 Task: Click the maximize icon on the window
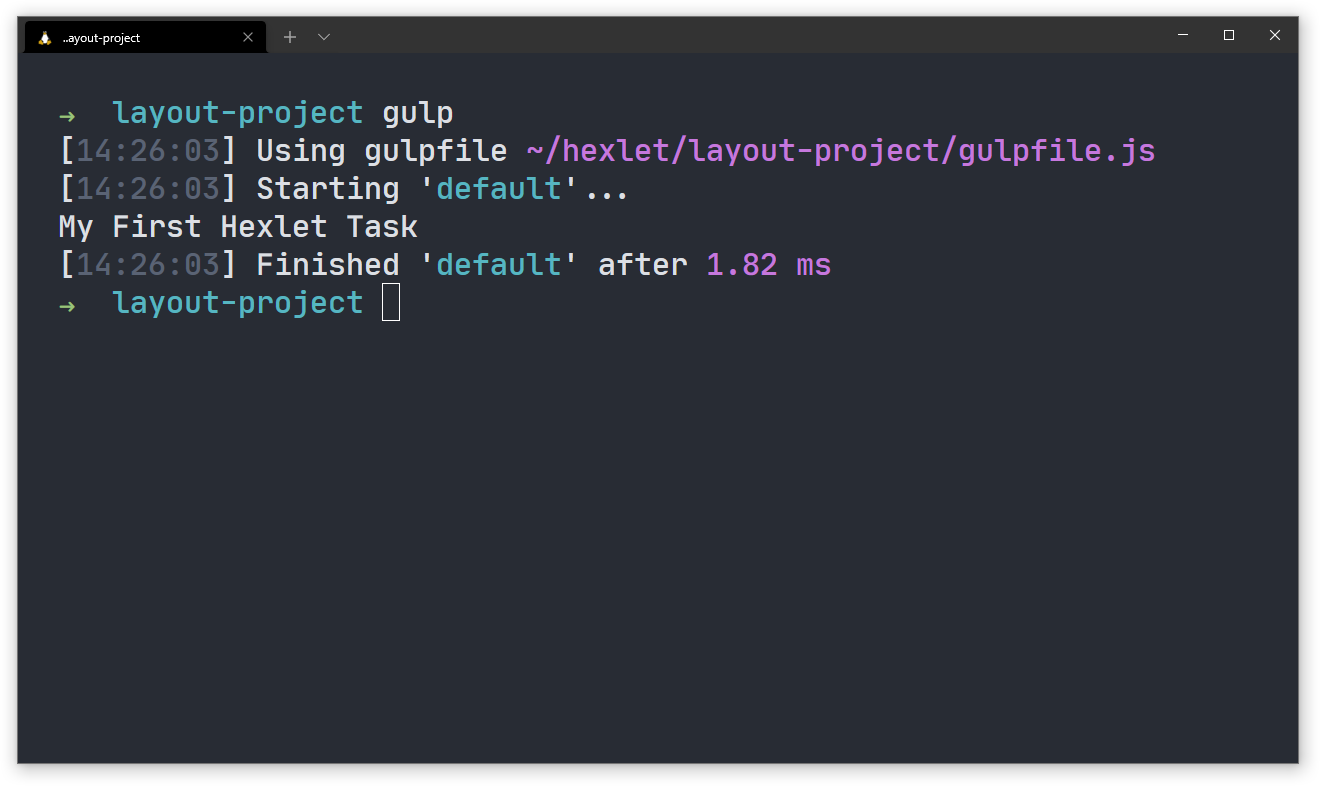(x=1228, y=35)
